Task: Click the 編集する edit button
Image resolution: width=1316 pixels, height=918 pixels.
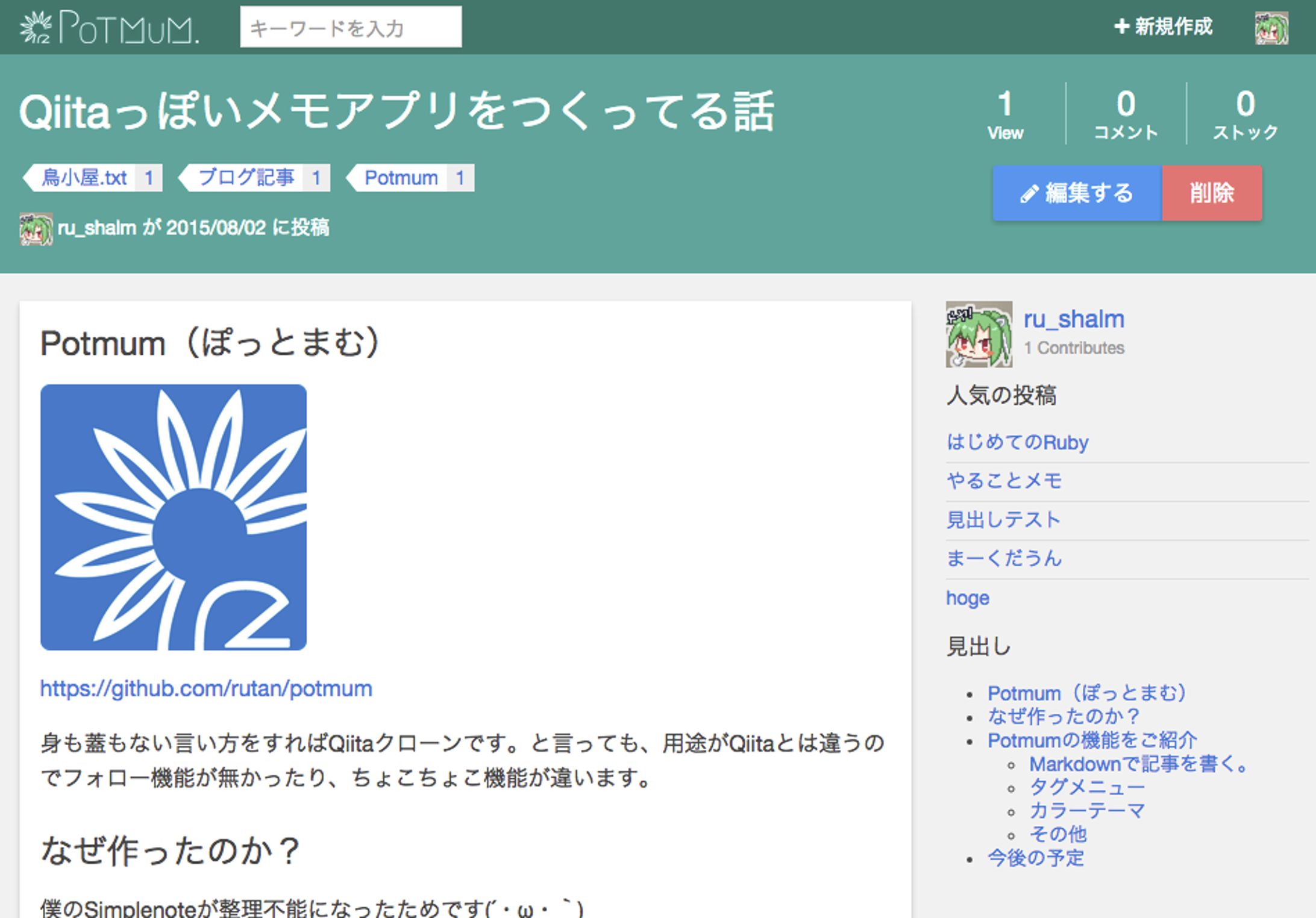Action: click(x=1077, y=193)
